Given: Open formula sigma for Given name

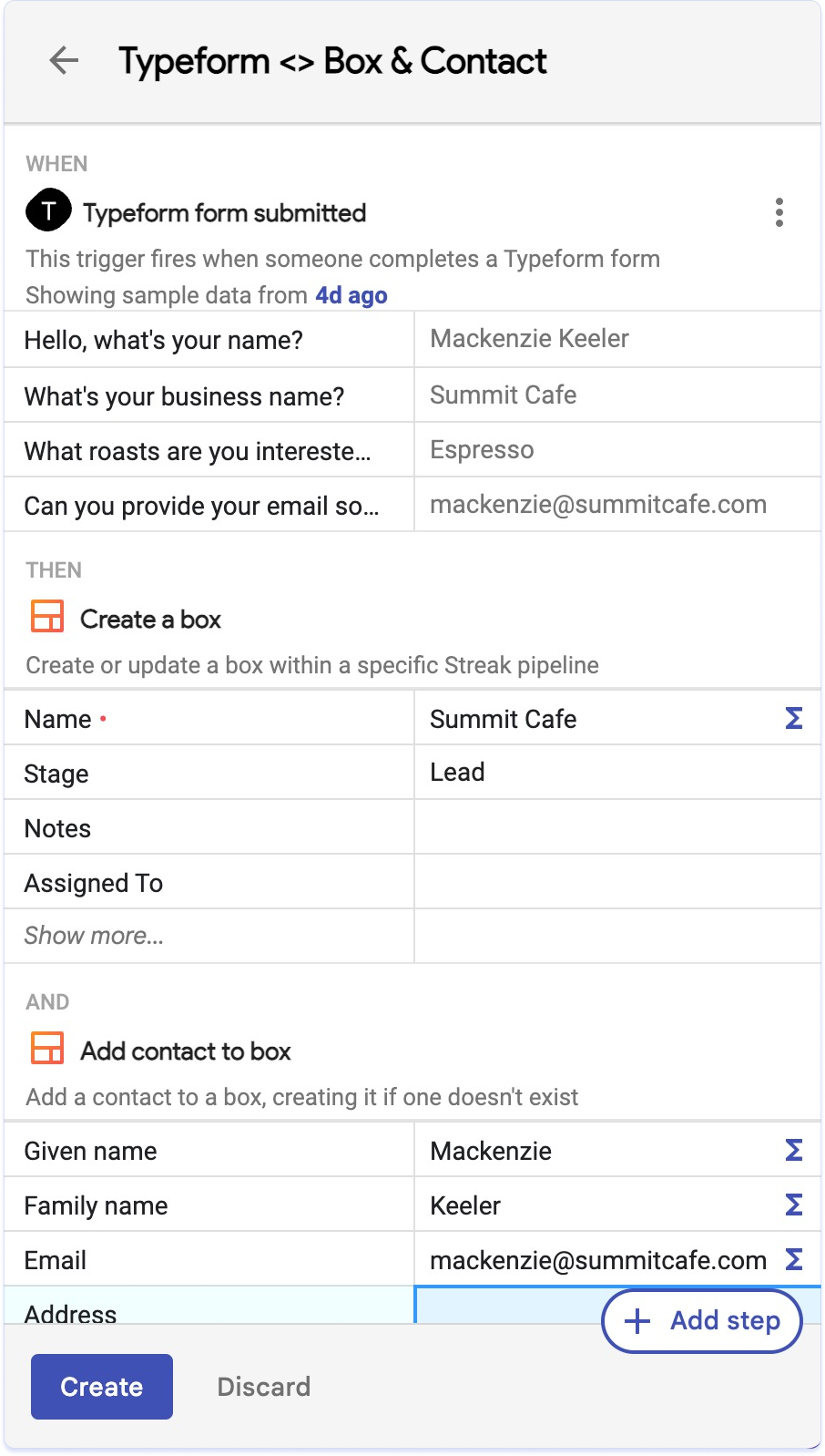Looking at the screenshot, I should tap(794, 1150).
